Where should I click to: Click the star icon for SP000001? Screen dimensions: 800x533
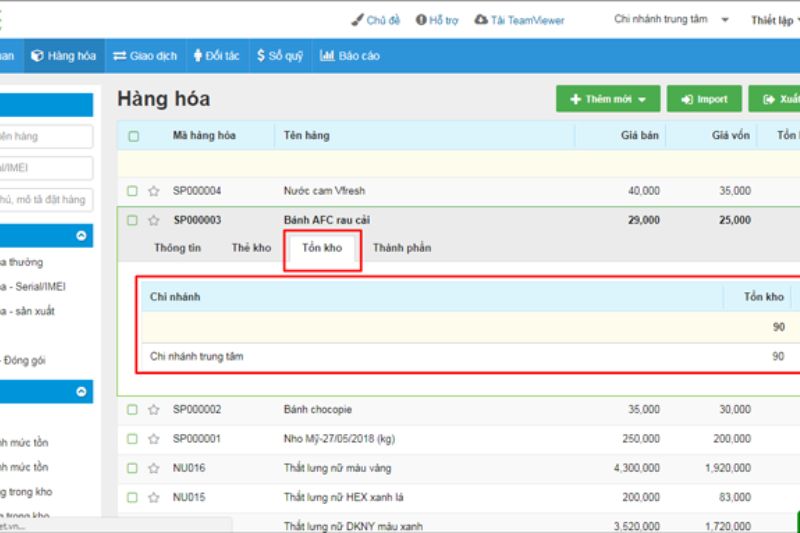pos(154,439)
